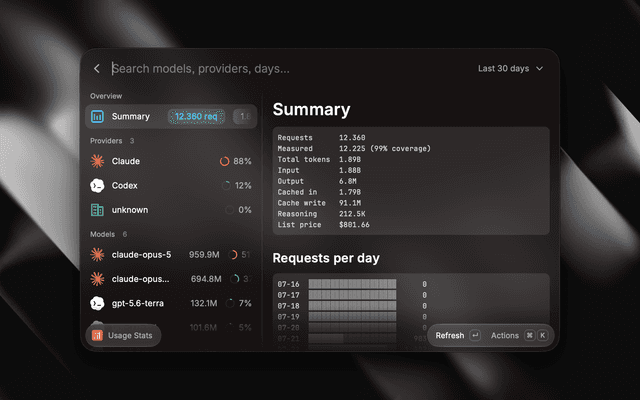Select the gpt-5.6-terra model row

(x=171, y=303)
